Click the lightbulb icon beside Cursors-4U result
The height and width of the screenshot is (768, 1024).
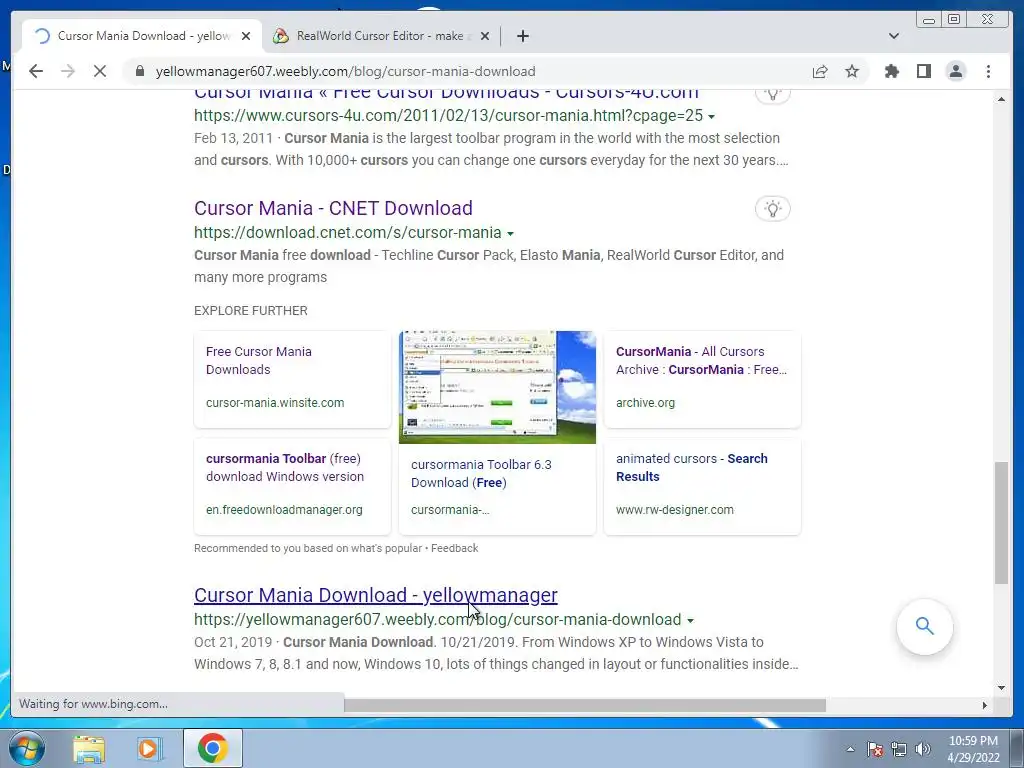click(773, 95)
